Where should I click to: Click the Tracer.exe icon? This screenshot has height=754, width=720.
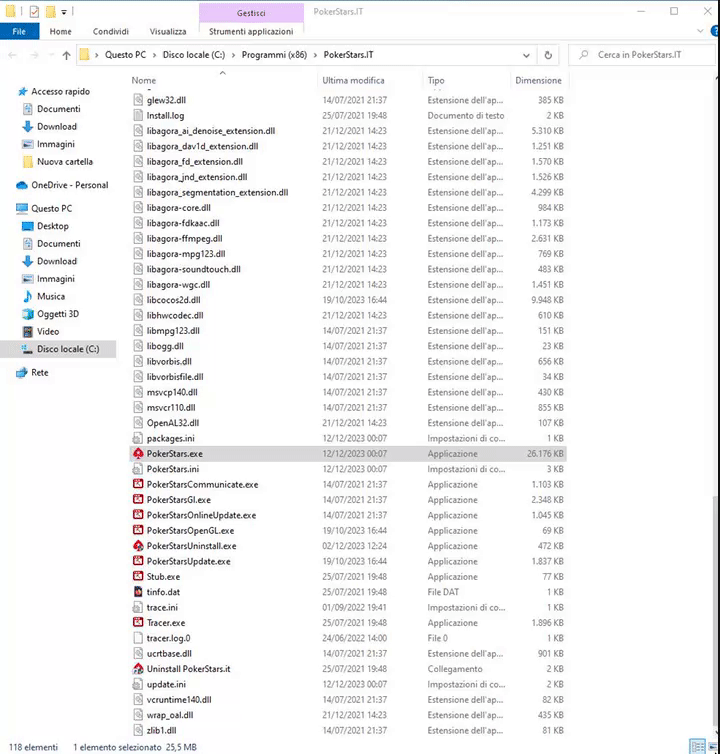[138, 623]
